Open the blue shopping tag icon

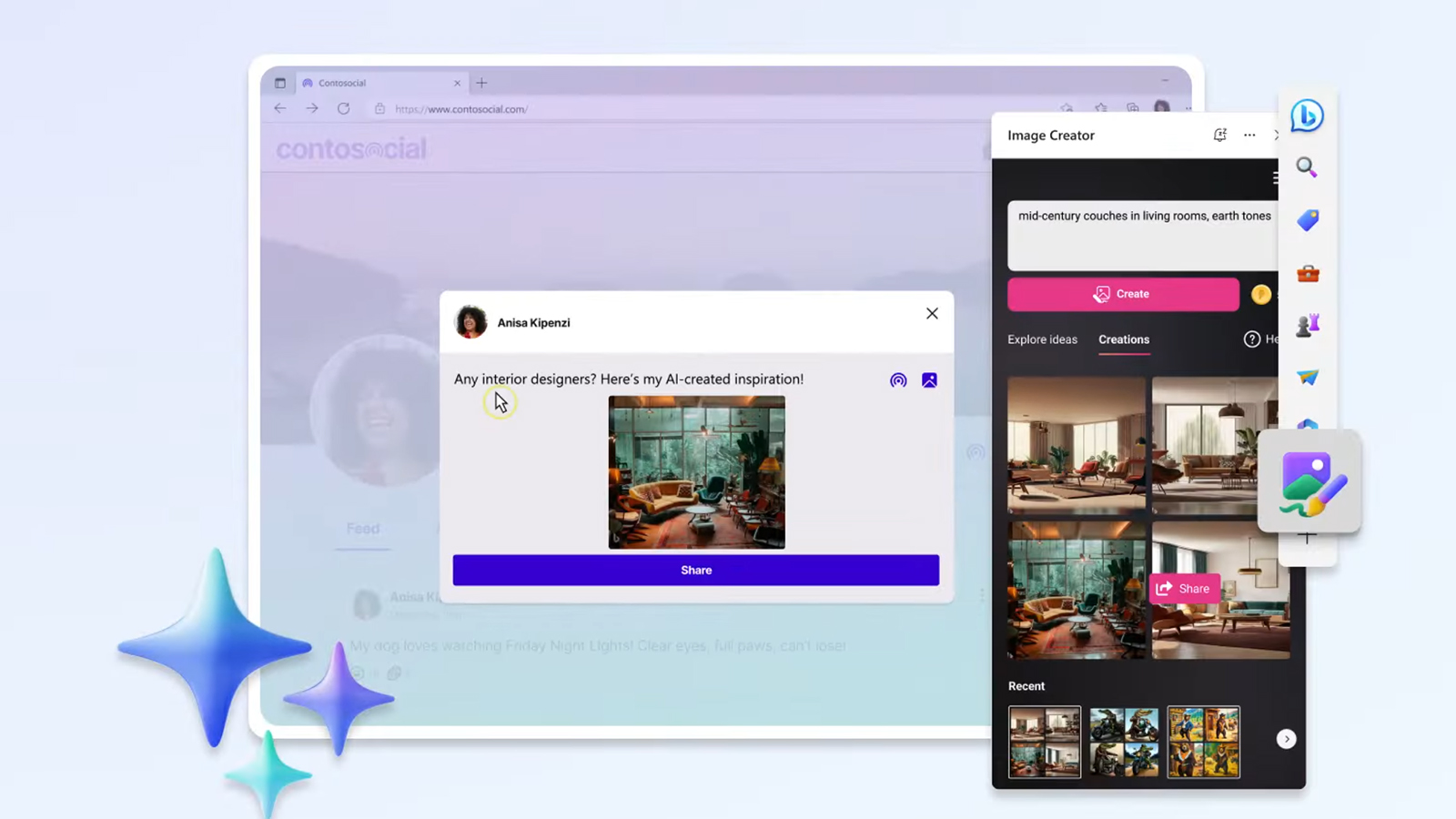point(1308,220)
